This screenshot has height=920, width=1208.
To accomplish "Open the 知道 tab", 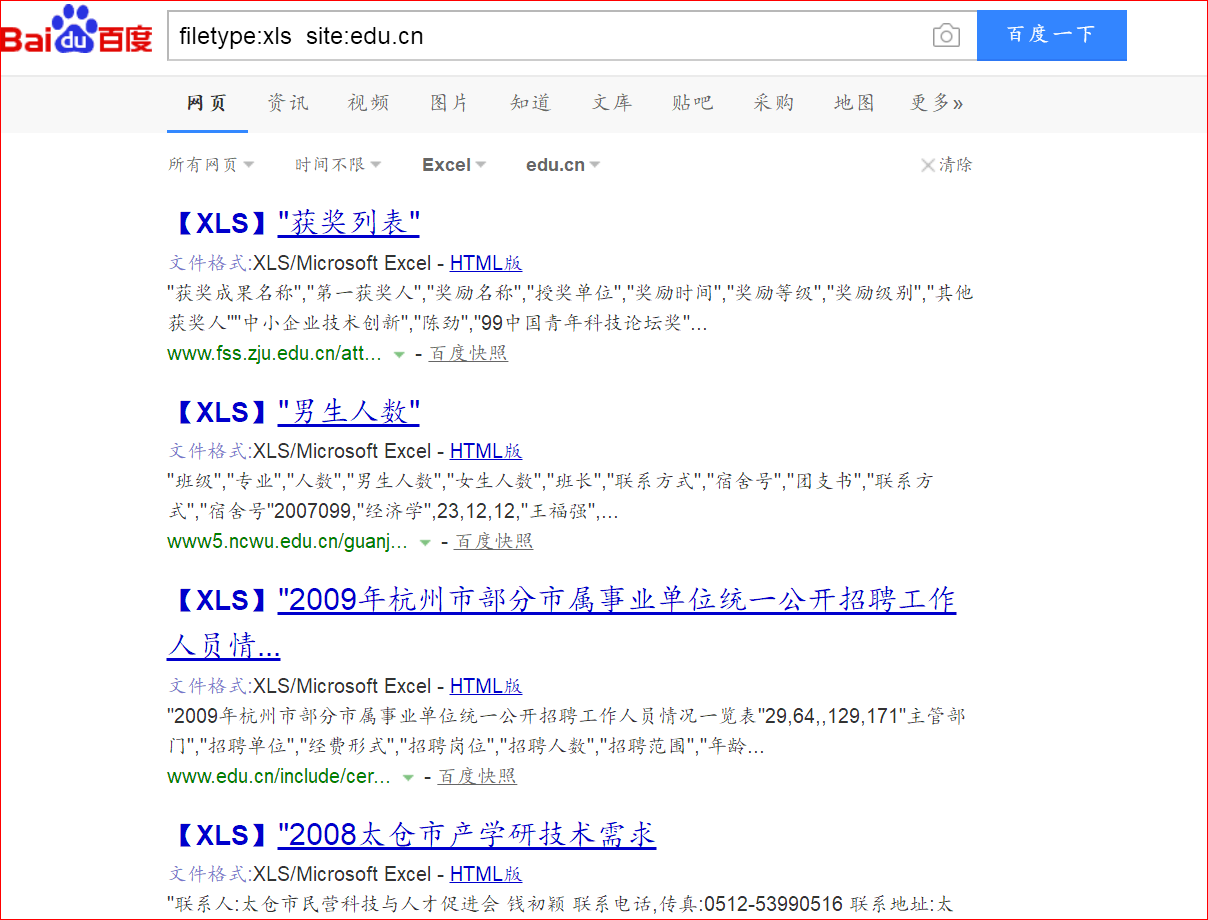I will [531, 103].
